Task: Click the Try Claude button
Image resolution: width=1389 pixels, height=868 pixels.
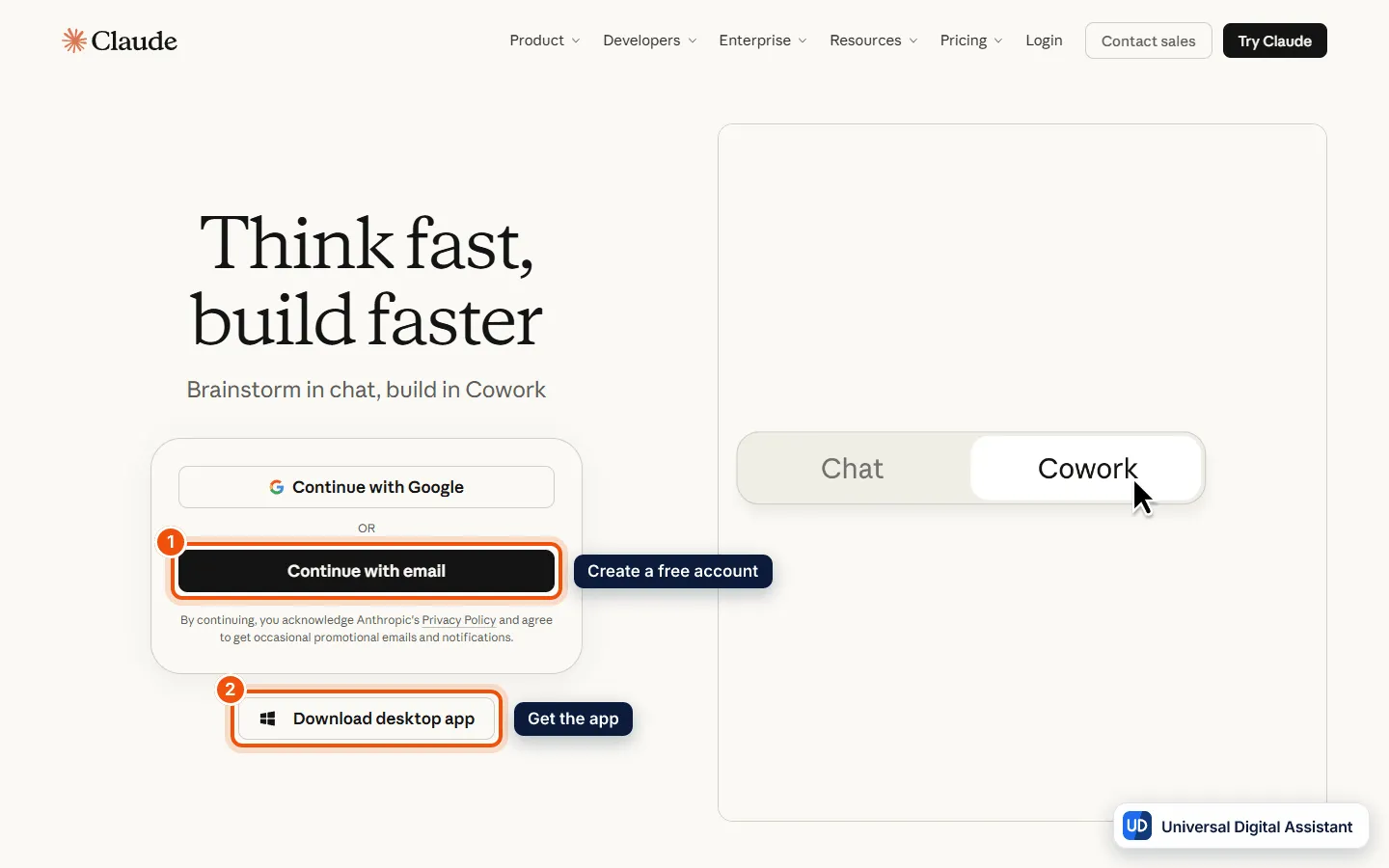Action: (x=1274, y=41)
